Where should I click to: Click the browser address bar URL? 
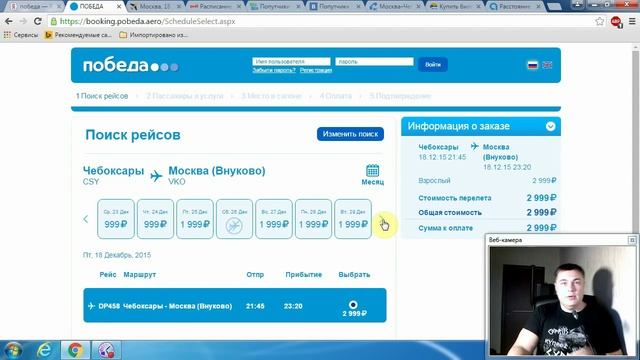(147, 21)
